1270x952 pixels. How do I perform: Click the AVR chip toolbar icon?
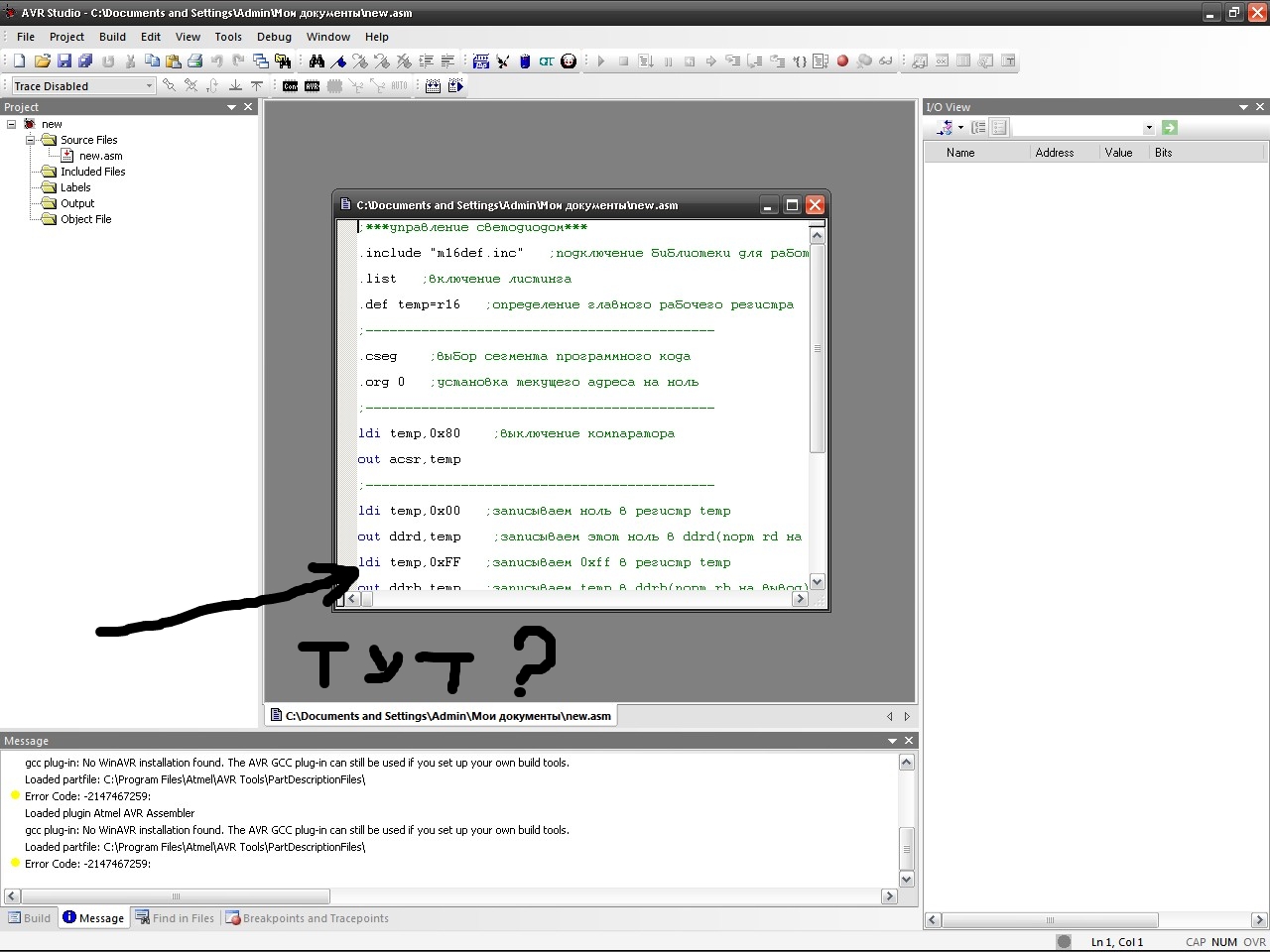click(313, 86)
